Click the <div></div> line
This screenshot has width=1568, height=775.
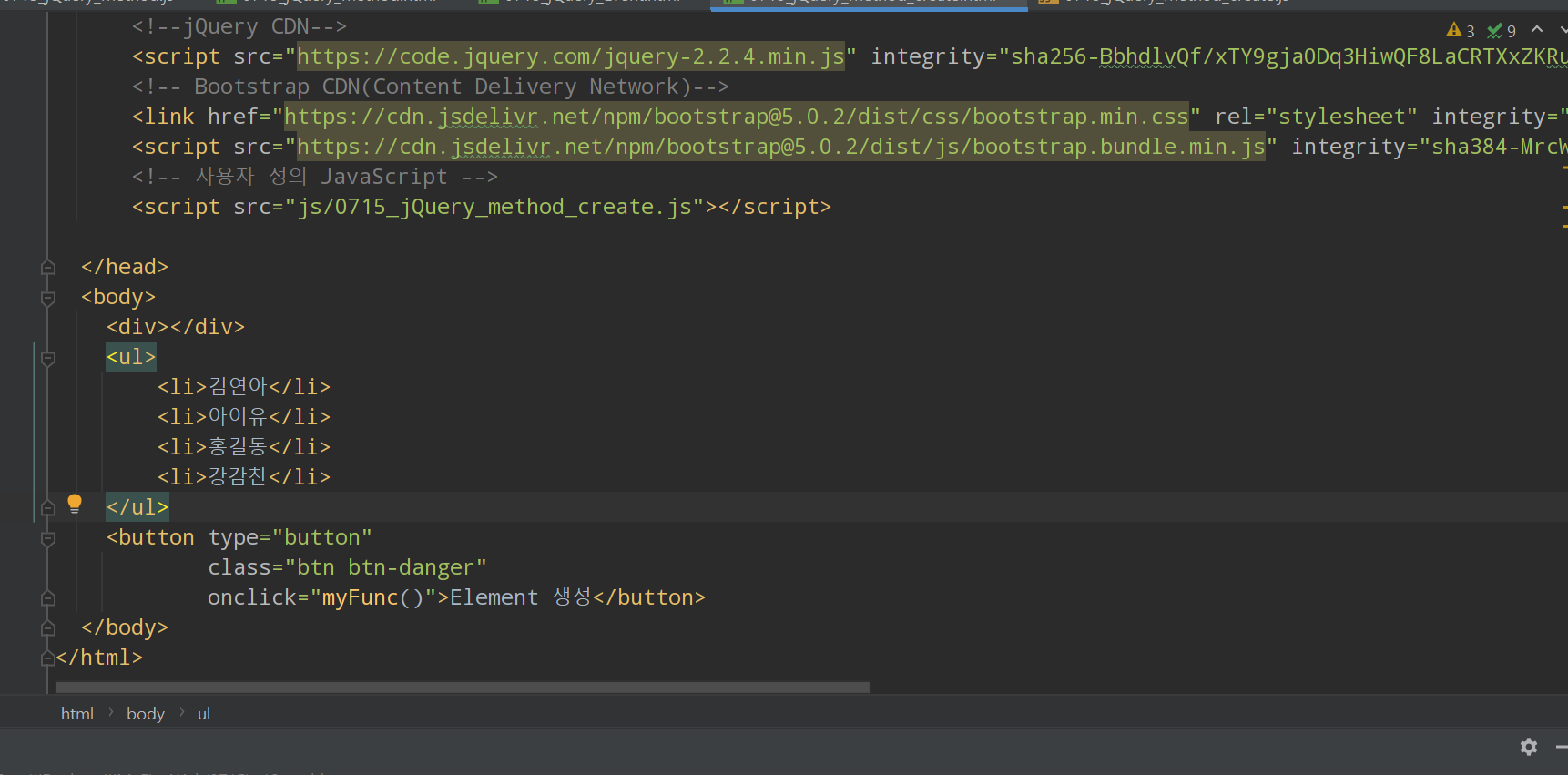pos(176,326)
